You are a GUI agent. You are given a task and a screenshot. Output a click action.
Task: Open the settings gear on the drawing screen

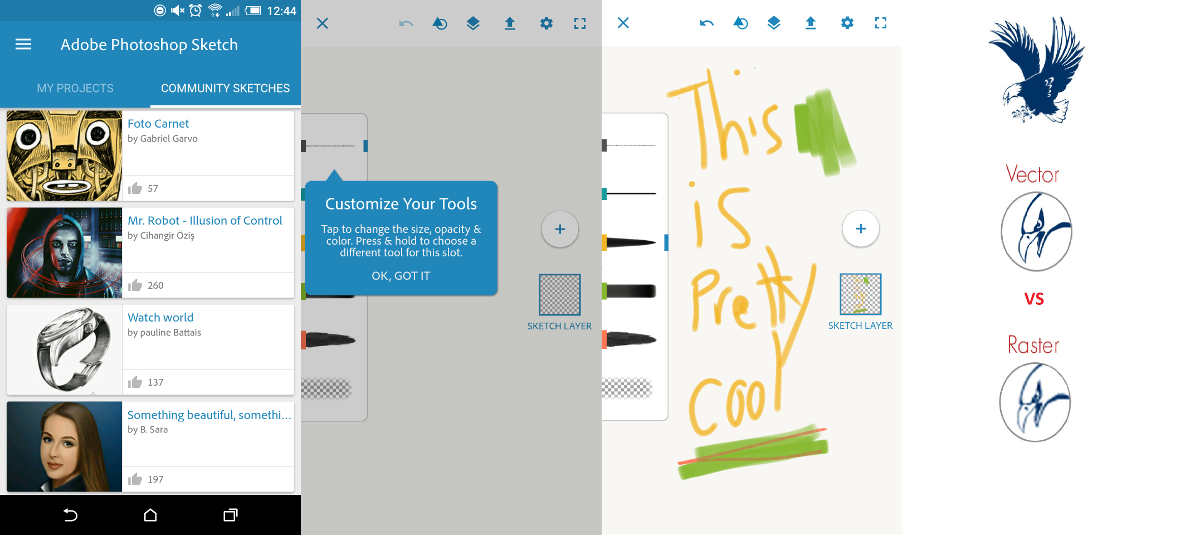847,23
